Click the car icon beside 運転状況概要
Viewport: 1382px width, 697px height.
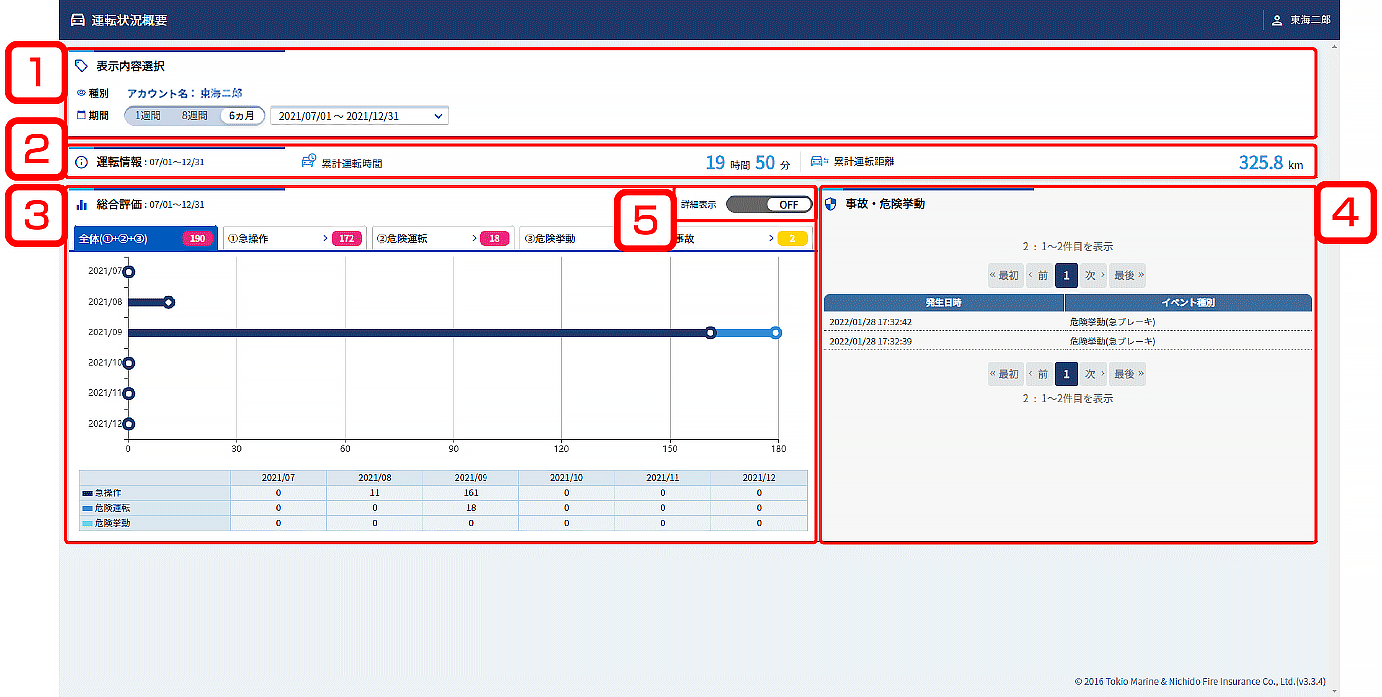coord(78,20)
